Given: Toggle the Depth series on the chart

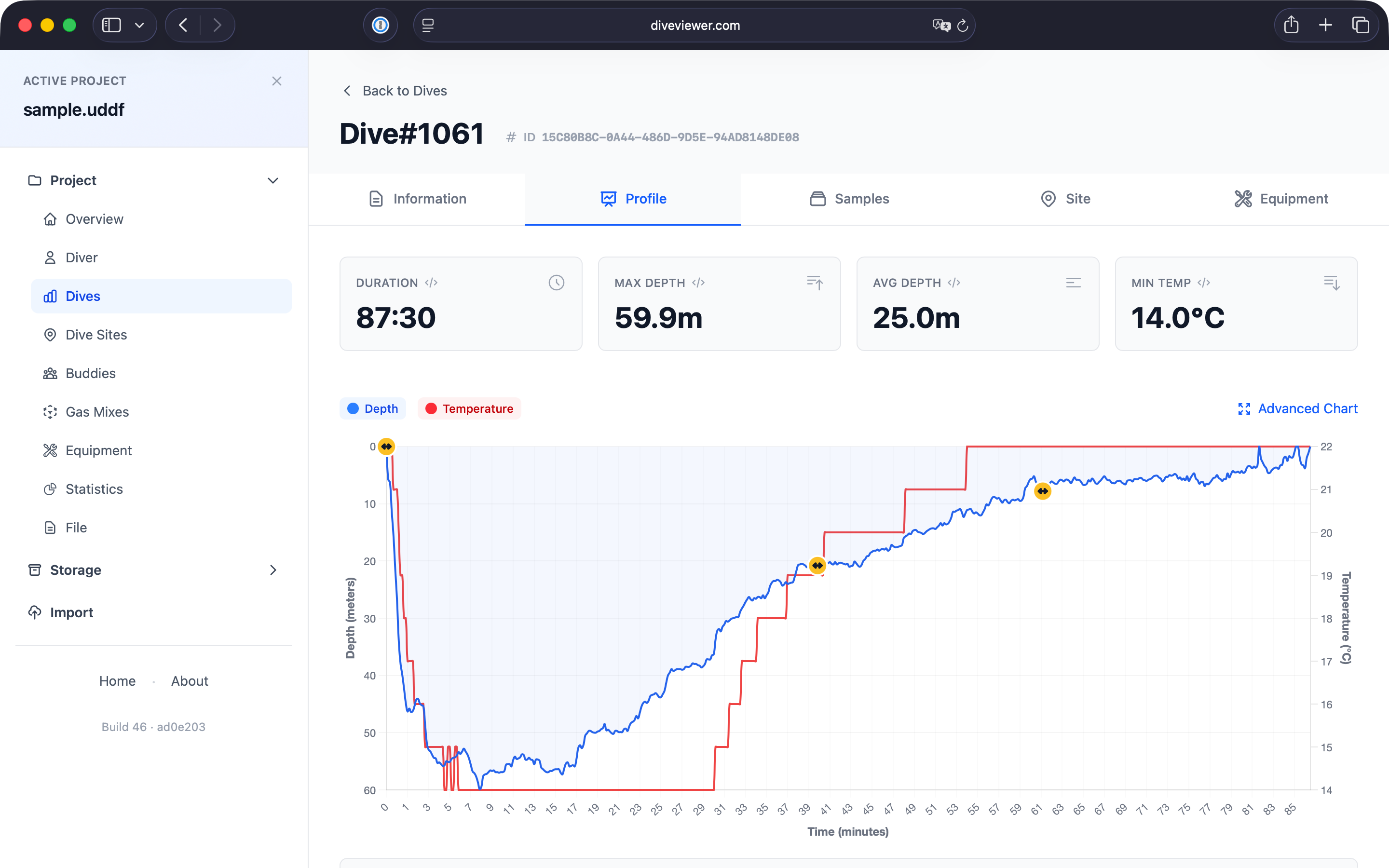Looking at the screenshot, I should click(x=372, y=408).
